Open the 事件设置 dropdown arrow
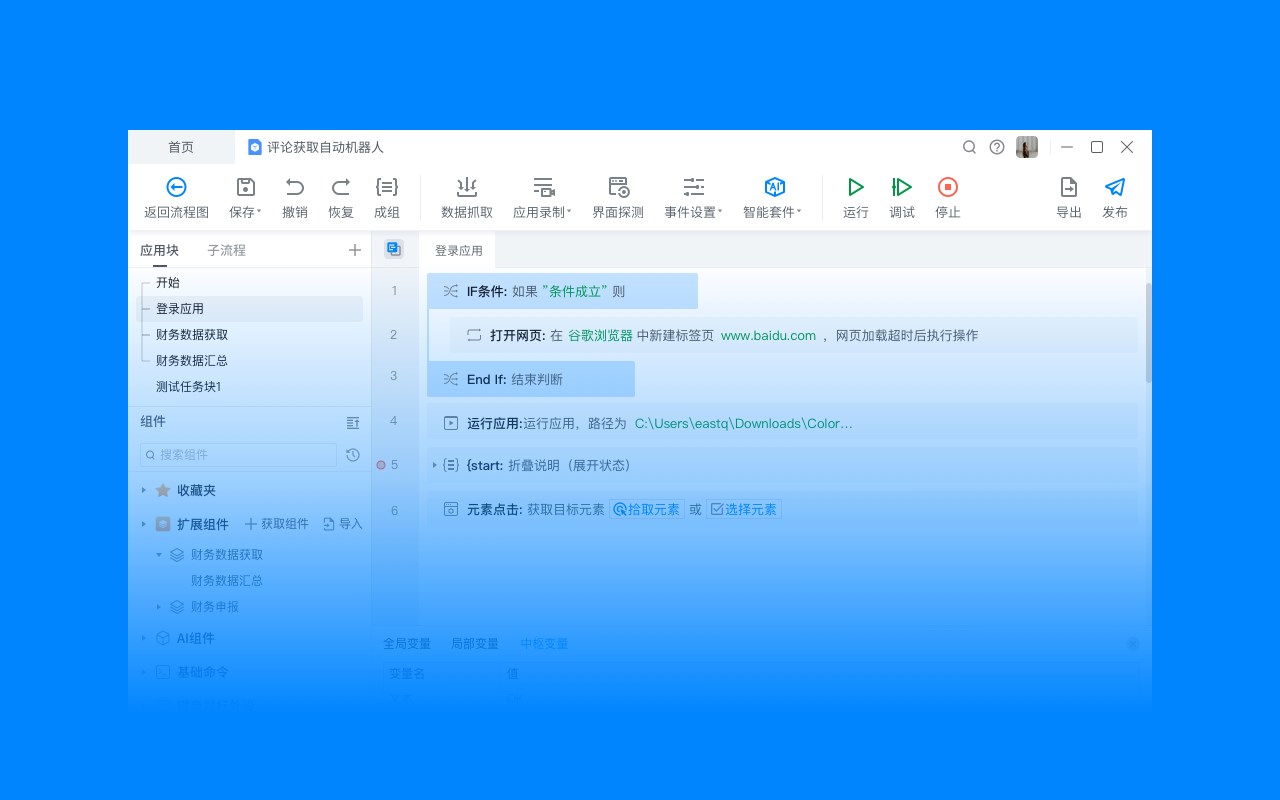The height and width of the screenshot is (800, 1280). [x=720, y=212]
